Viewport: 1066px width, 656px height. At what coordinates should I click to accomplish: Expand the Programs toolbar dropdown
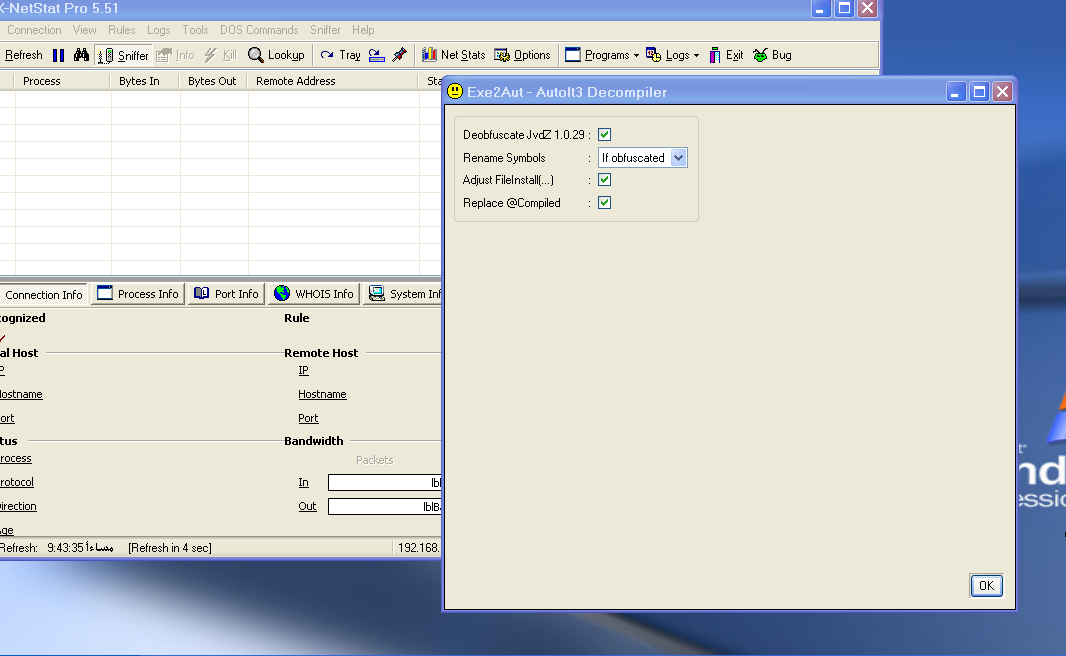(602, 55)
